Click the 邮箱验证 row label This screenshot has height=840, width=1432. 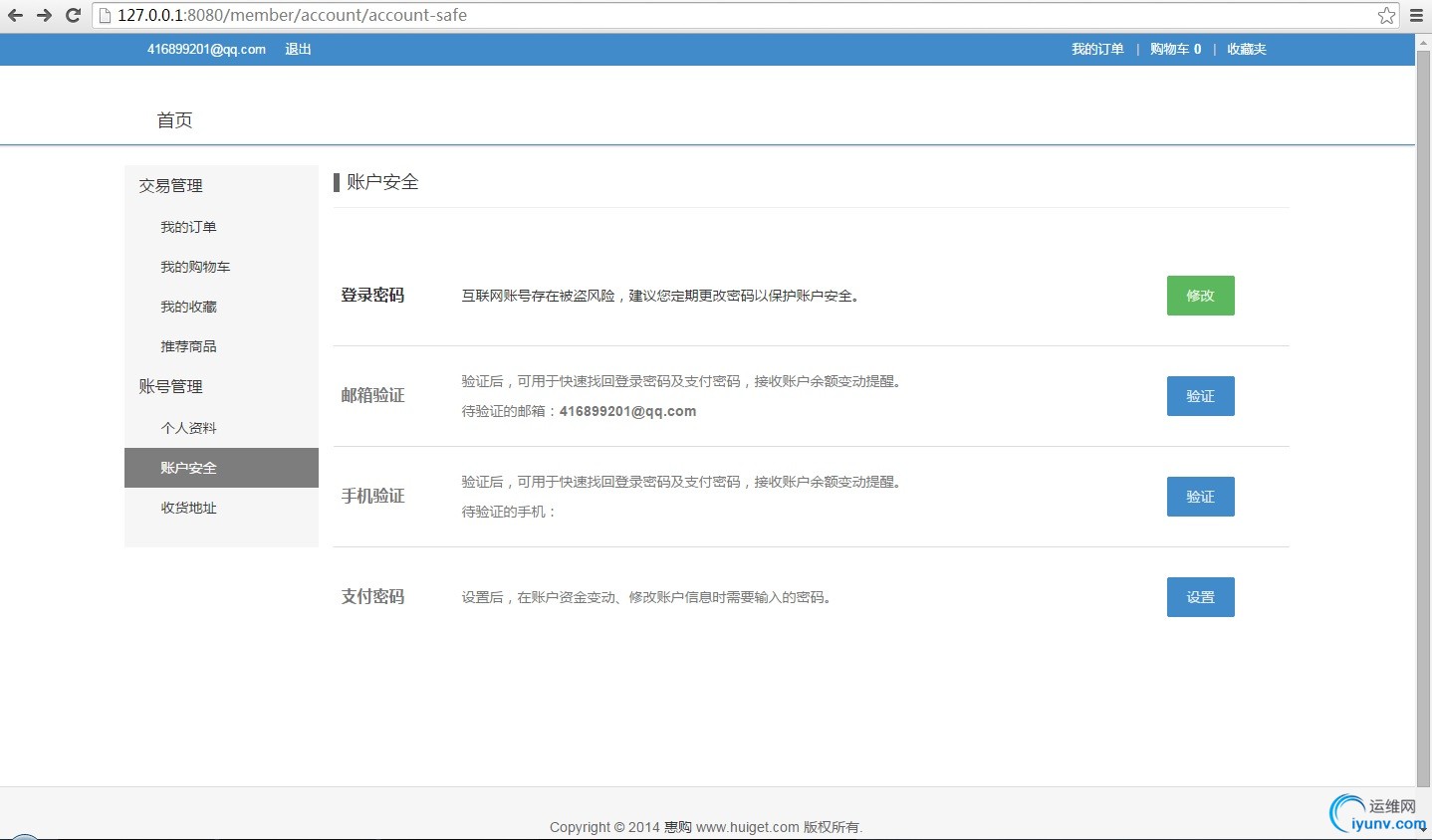[372, 396]
